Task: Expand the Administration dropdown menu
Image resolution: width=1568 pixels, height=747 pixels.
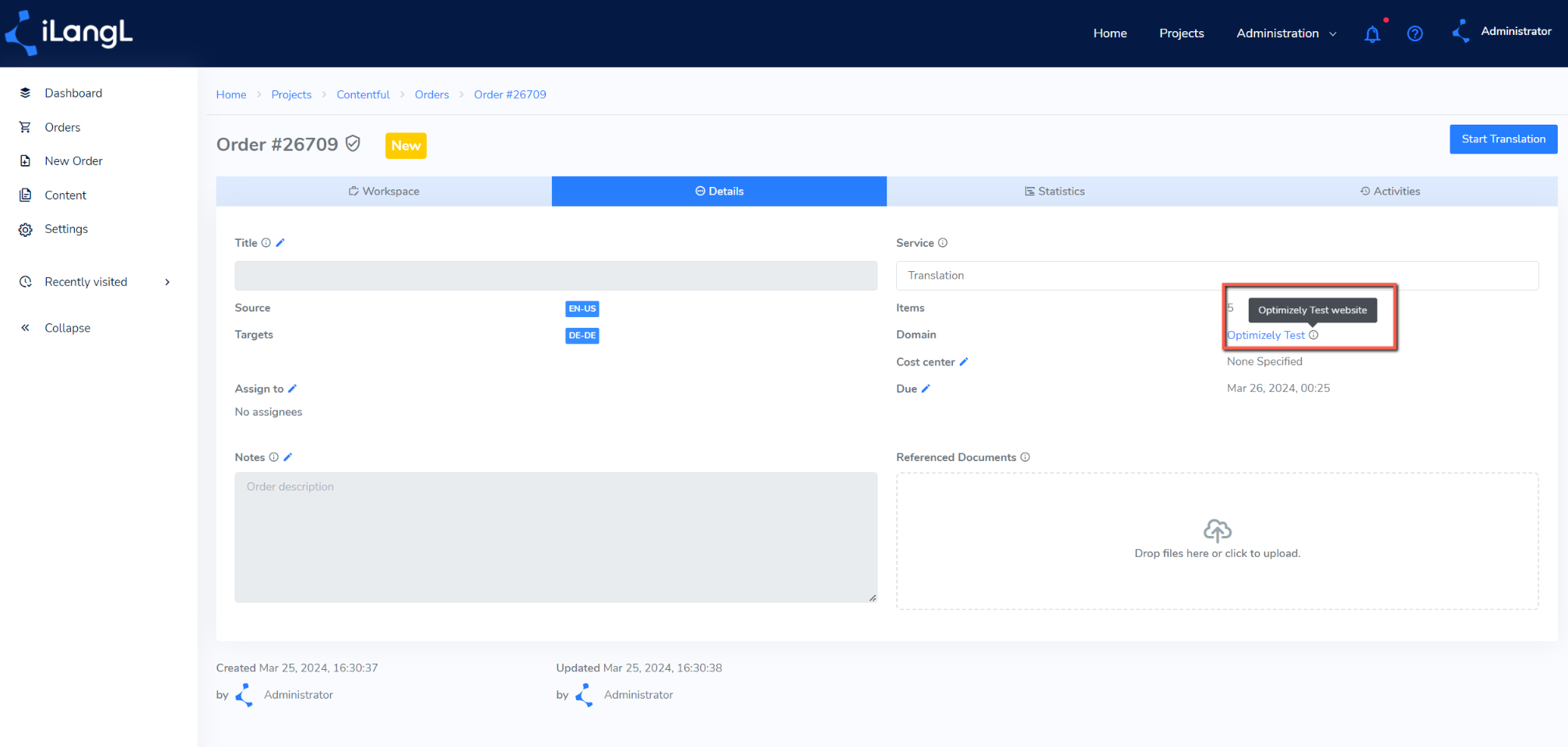Action: (x=1286, y=33)
